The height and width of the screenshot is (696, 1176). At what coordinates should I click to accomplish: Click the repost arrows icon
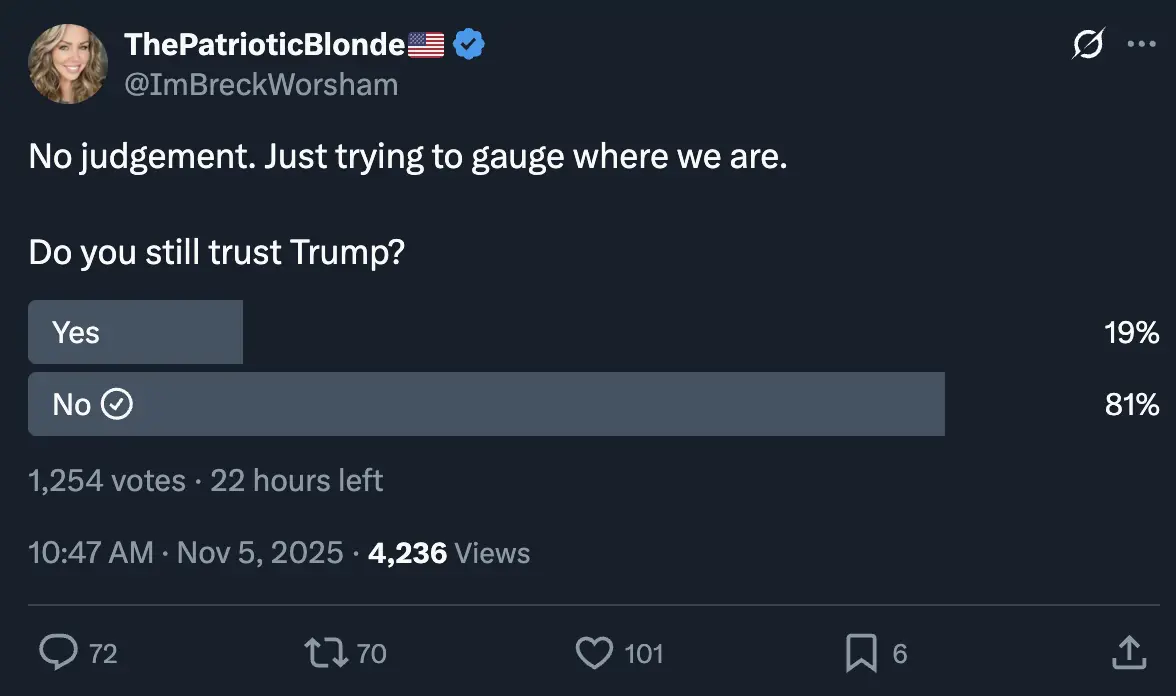325,653
